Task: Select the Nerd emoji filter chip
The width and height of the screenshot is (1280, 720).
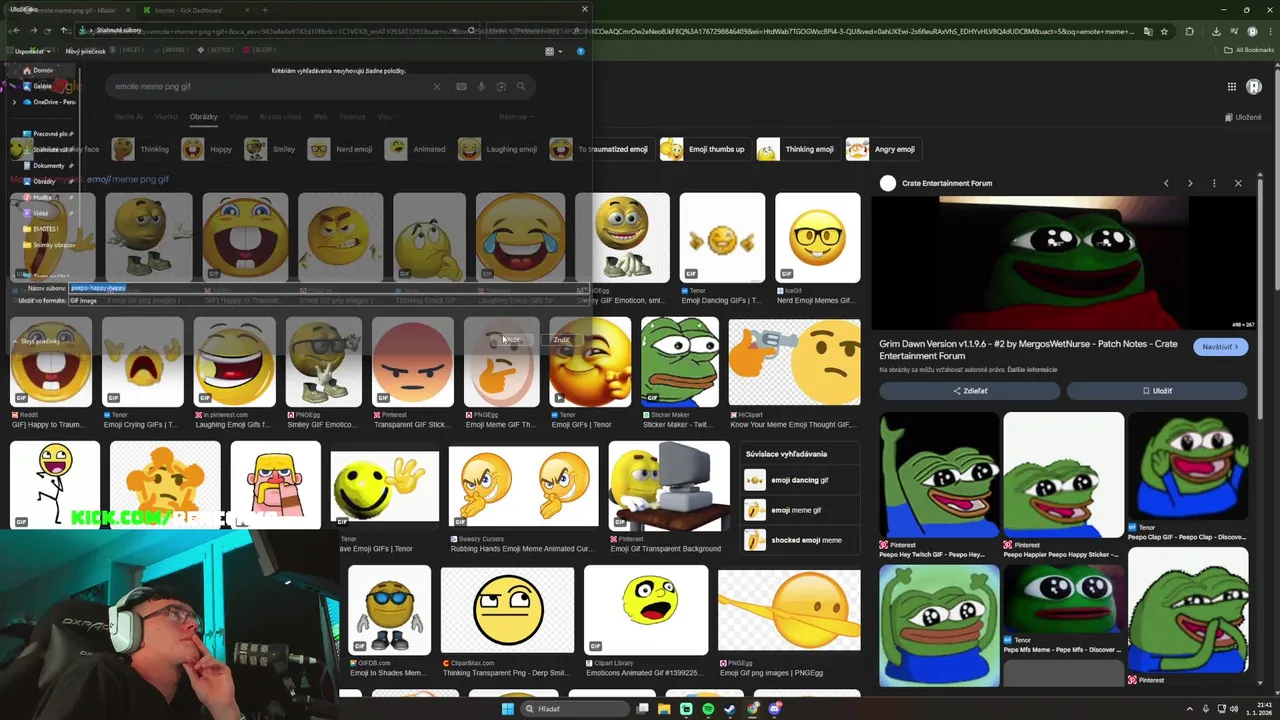Action: point(341,149)
